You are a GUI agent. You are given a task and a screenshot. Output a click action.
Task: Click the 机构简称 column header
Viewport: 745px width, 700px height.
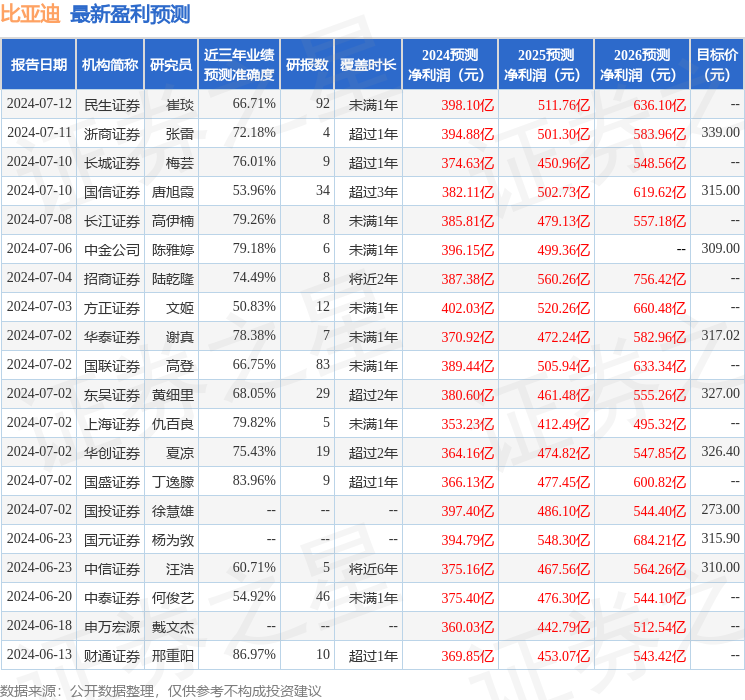click(110, 64)
